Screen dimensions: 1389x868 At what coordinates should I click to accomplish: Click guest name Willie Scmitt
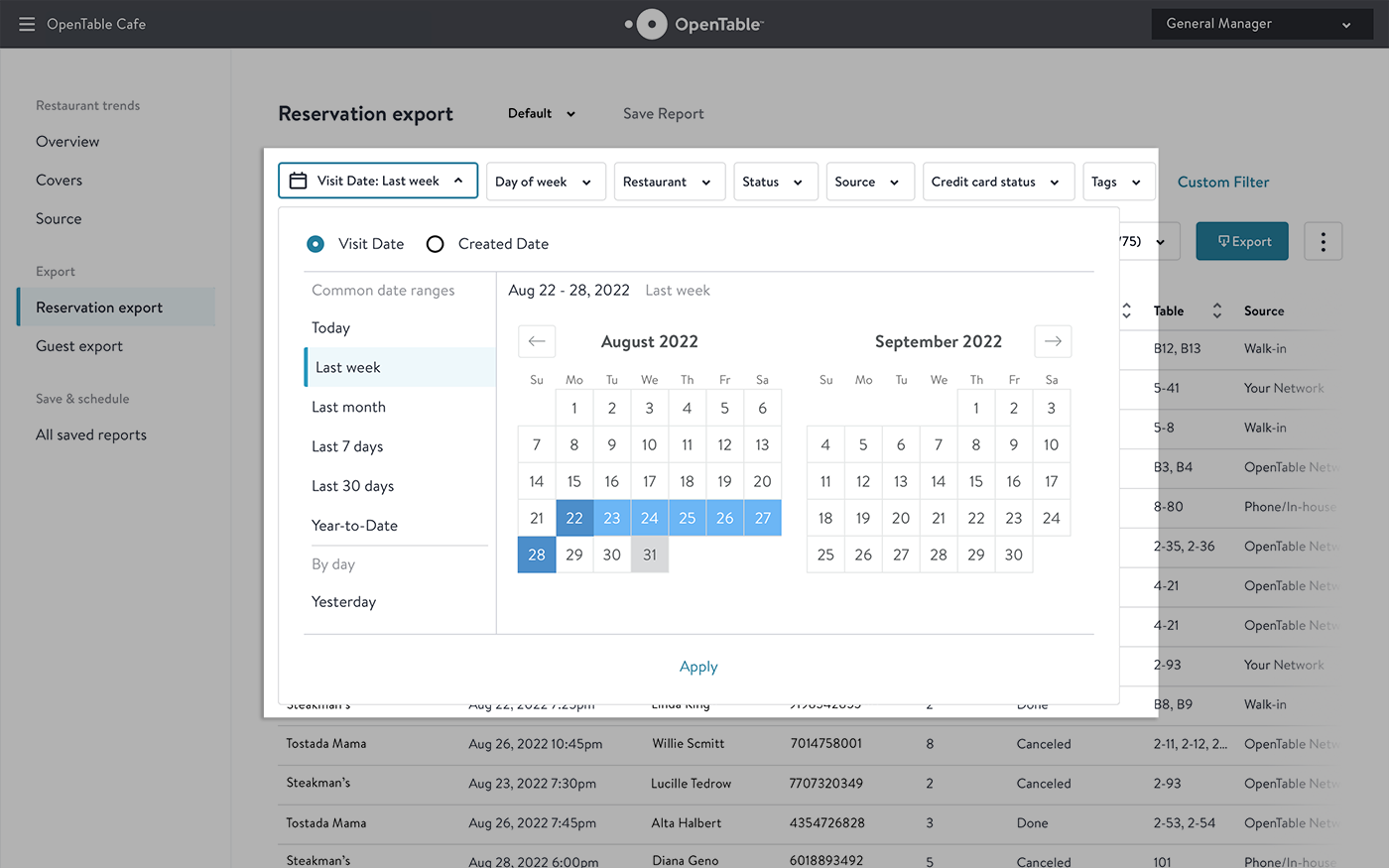tap(689, 744)
